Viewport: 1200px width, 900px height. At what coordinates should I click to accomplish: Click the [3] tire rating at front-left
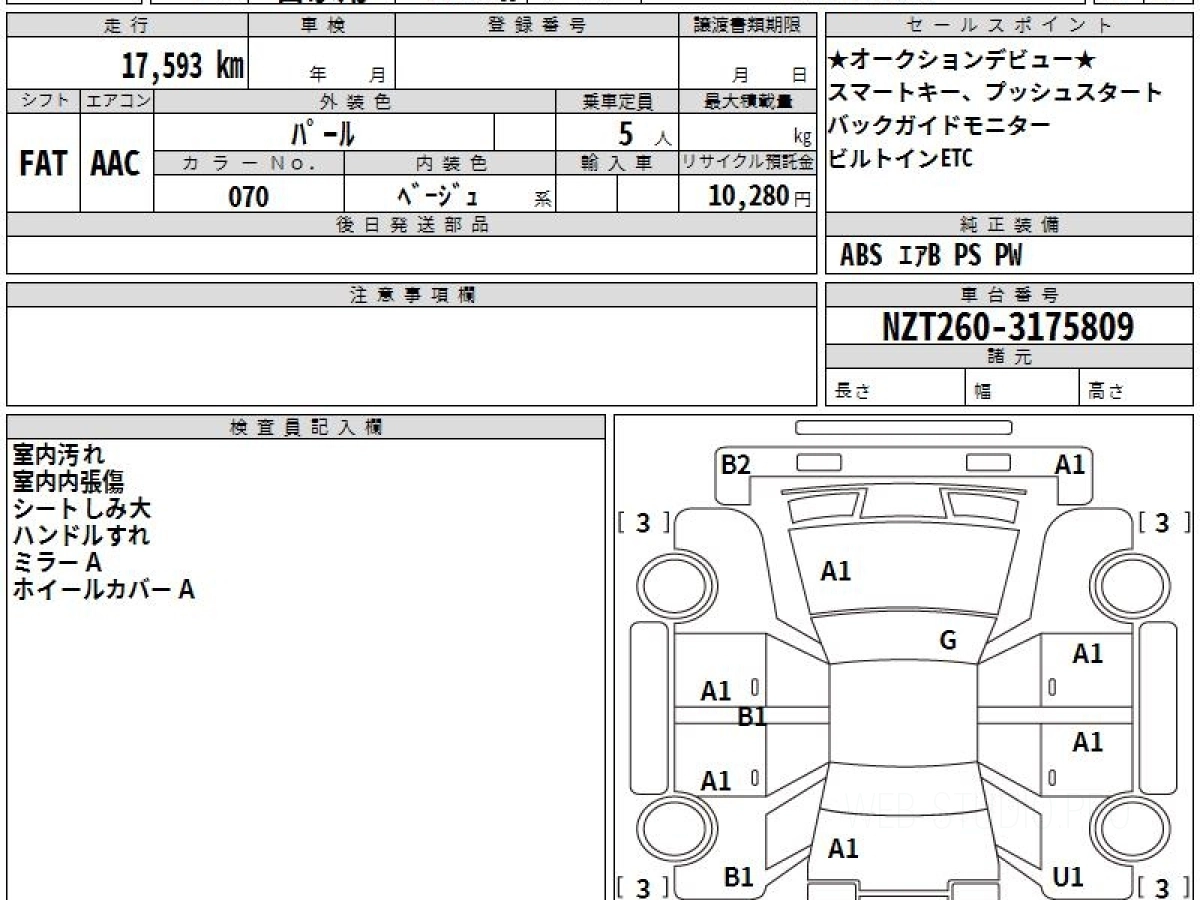click(x=643, y=523)
